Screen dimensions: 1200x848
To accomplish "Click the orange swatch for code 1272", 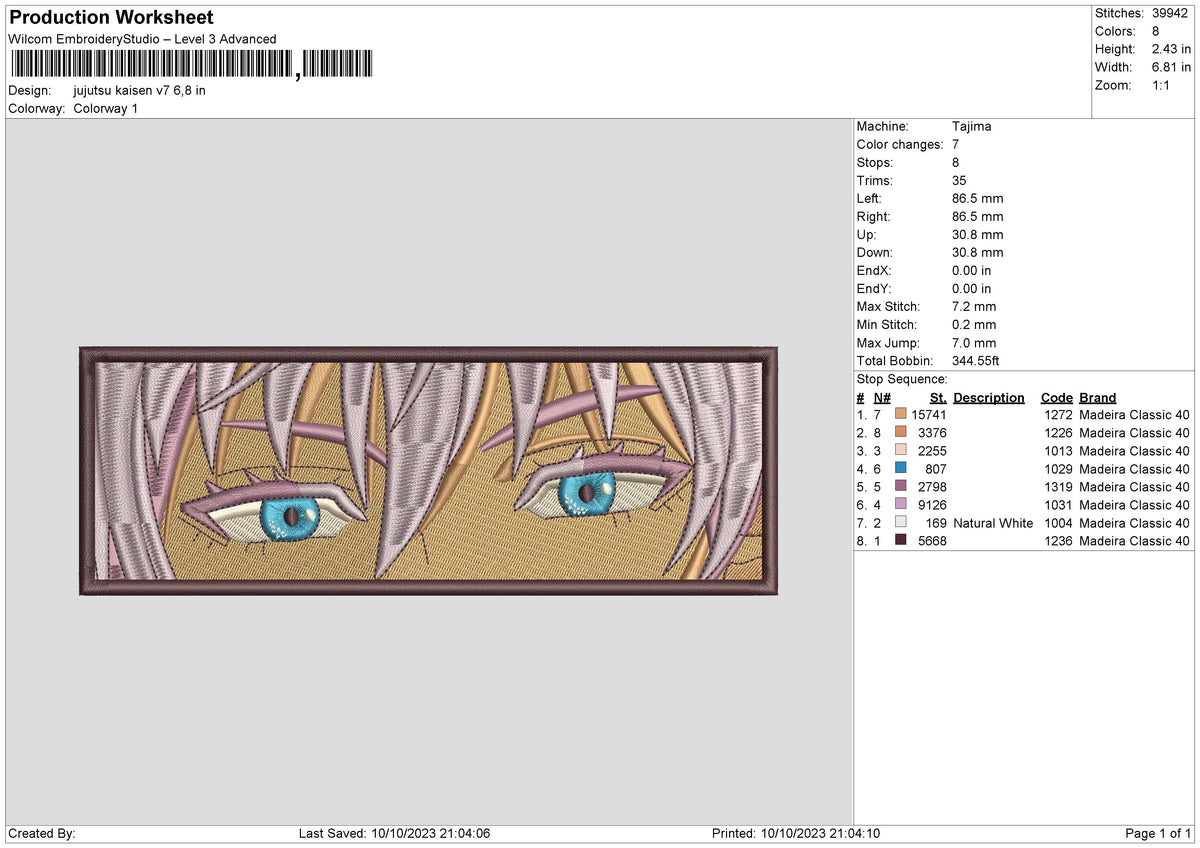I will point(901,415).
